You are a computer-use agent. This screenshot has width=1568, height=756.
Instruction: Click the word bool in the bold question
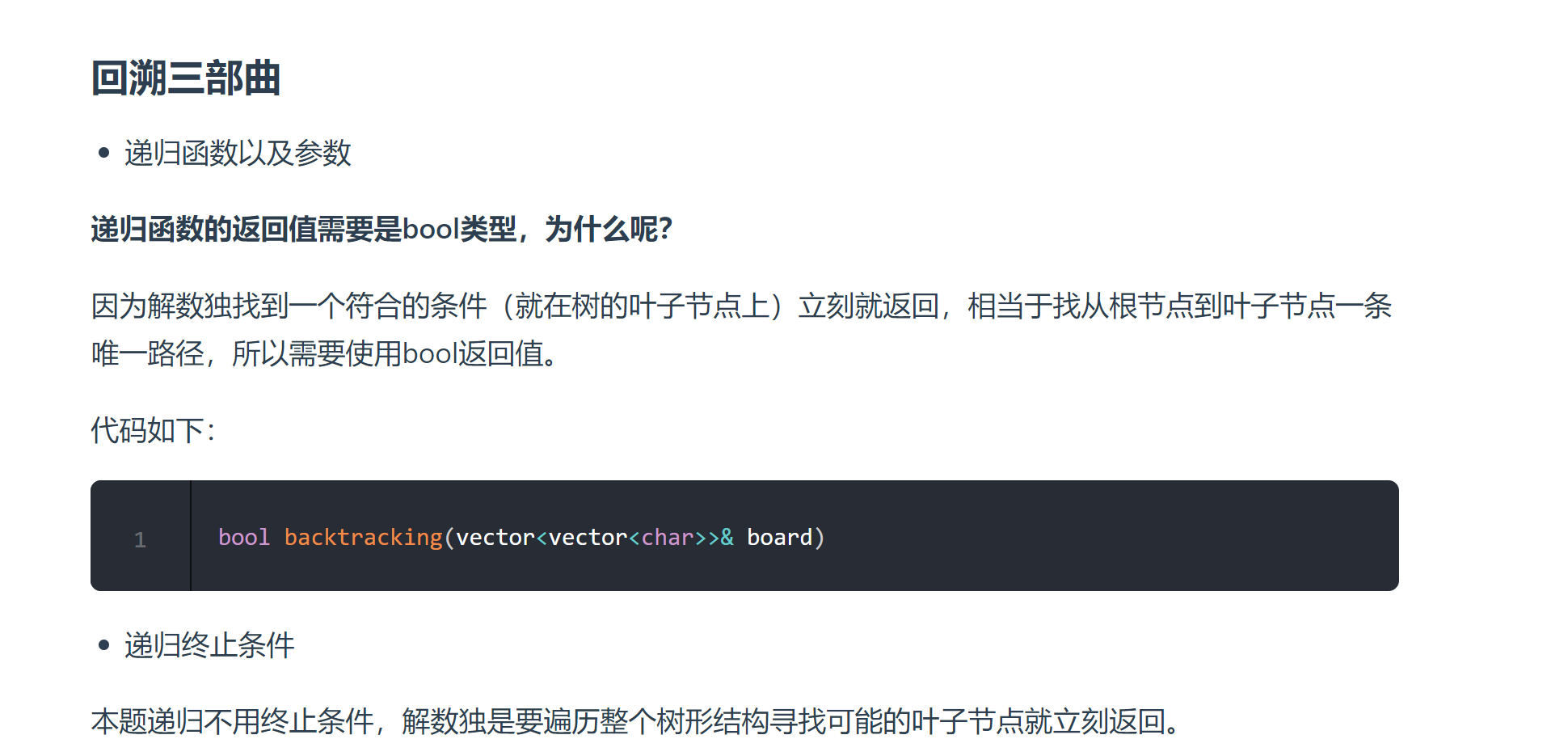[x=431, y=229]
